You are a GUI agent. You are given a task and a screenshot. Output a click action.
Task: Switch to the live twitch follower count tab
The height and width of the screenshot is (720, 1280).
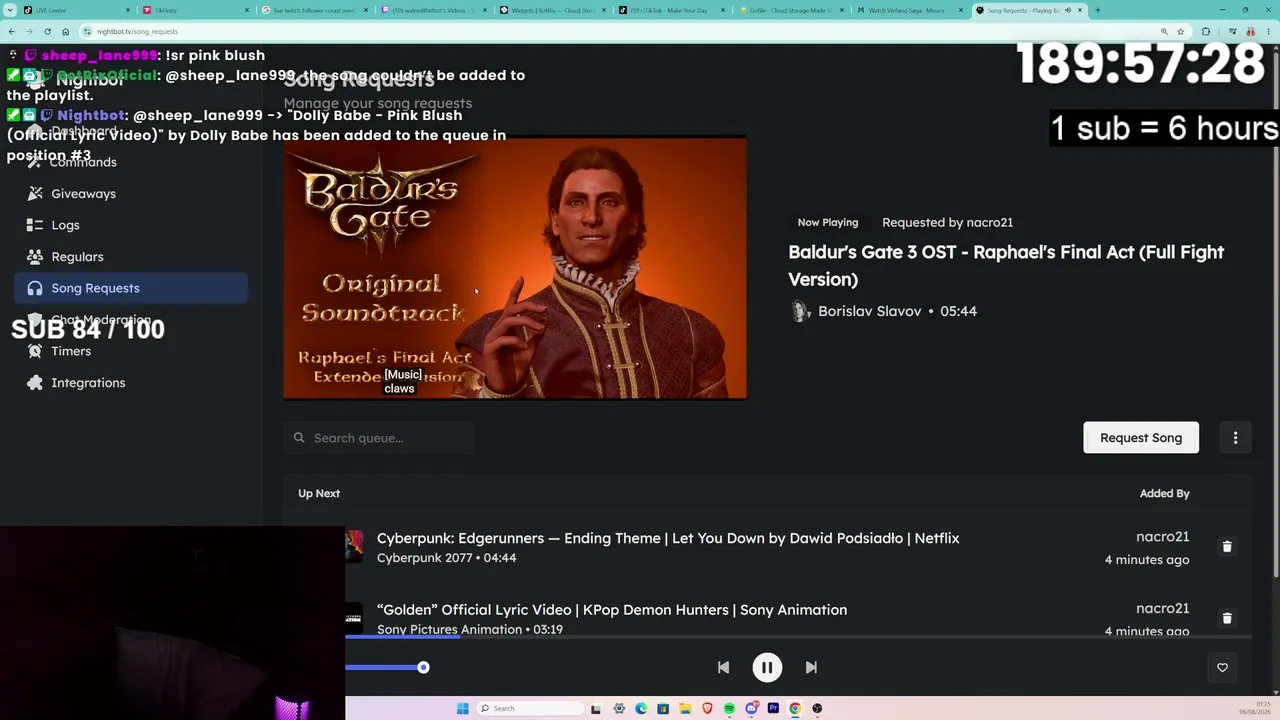tap(312, 10)
